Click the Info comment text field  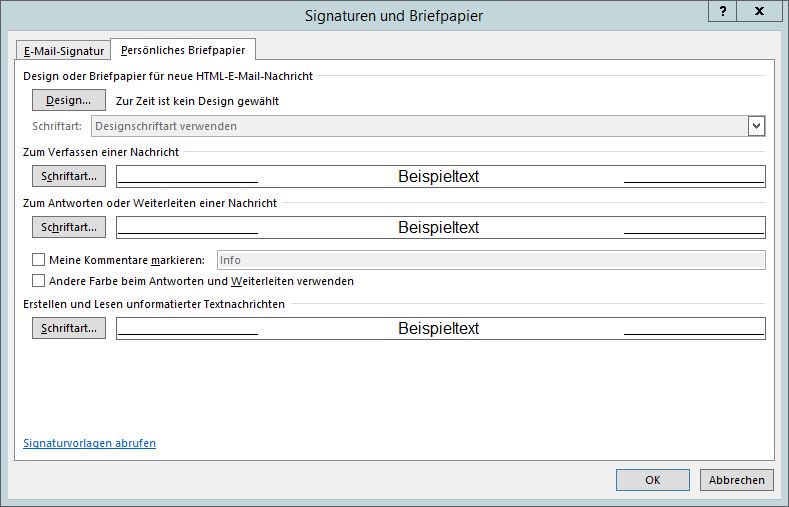pyautogui.click(x=490, y=260)
